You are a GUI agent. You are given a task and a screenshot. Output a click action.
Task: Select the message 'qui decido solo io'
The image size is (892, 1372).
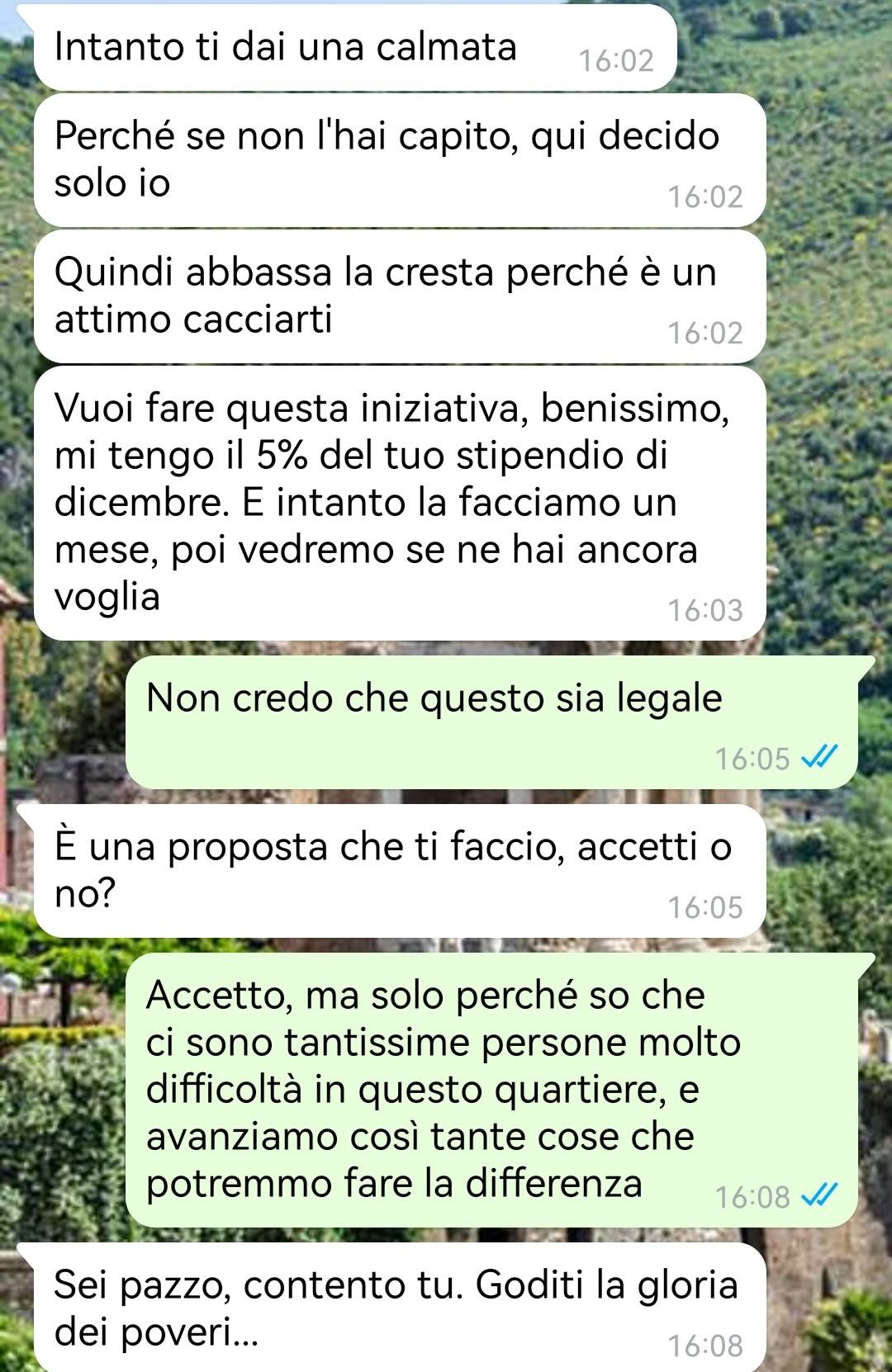click(401, 160)
